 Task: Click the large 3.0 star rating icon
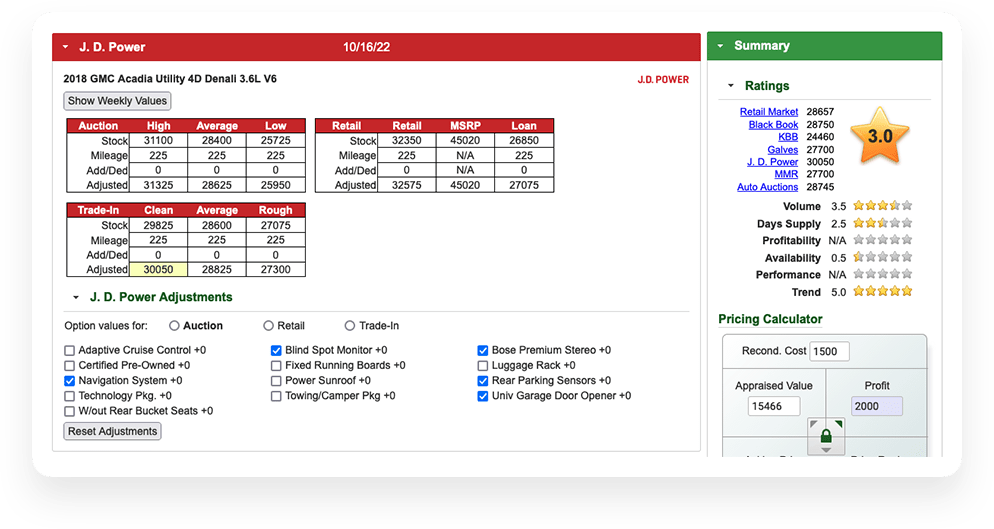click(880, 136)
